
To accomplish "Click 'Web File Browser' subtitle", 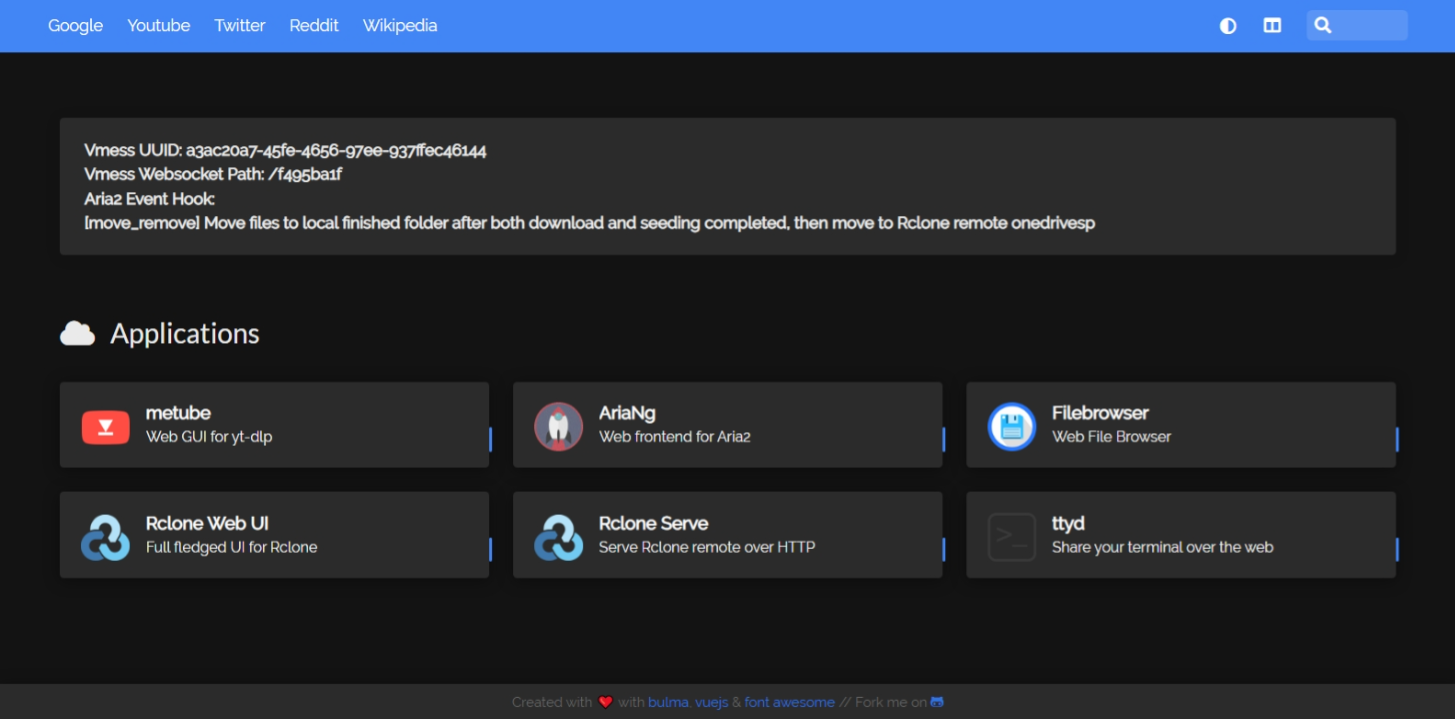I will pos(1111,437).
